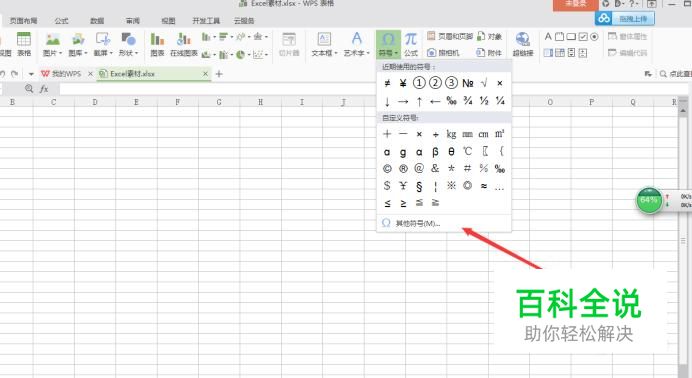The height and width of the screenshot is (378, 692).
Task: Insert the ½ fraction symbol
Action: 484,101
